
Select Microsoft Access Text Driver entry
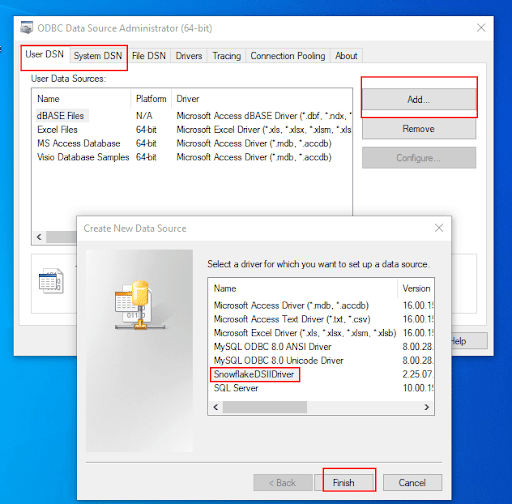[292, 319]
